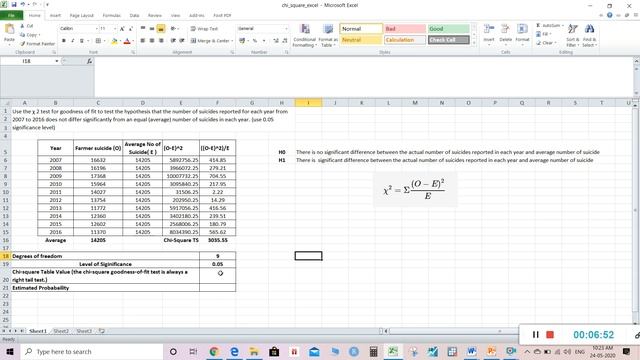Switch to the Insert ribbon tab
Screen dimensions: 640x360
pyautogui.click(x=55, y=15)
